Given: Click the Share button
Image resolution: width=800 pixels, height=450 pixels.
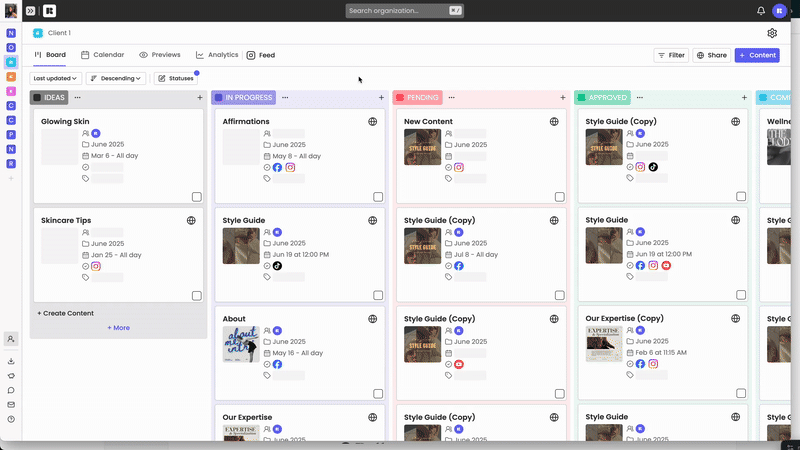Looking at the screenshot, I should click(712, 55).
